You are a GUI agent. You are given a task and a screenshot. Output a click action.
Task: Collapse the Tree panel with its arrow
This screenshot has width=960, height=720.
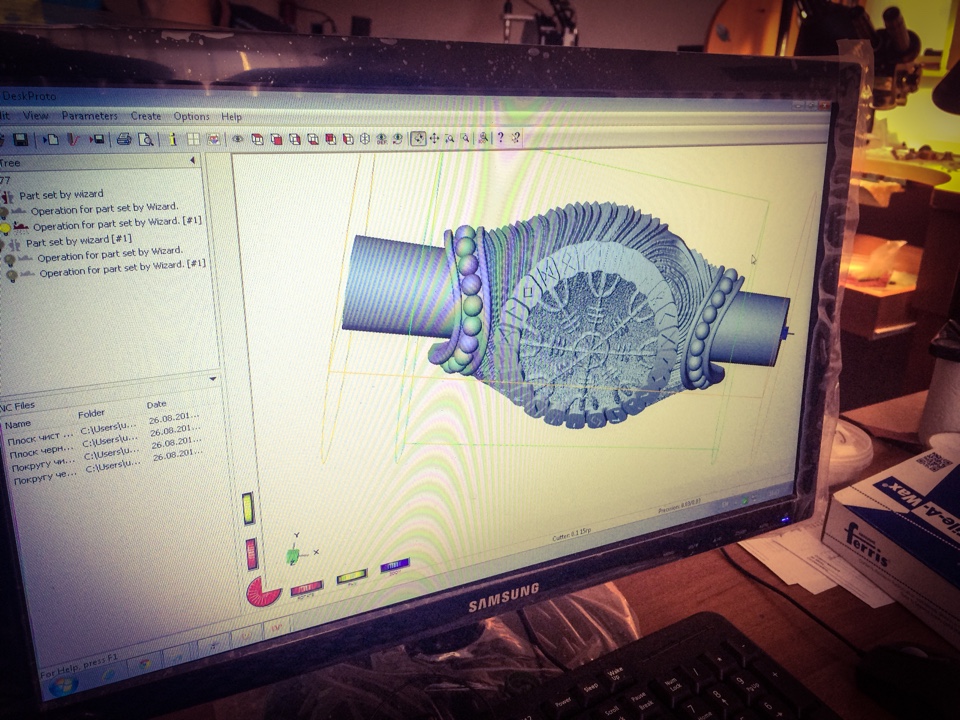pyautogui.click(x=192, y=160)
